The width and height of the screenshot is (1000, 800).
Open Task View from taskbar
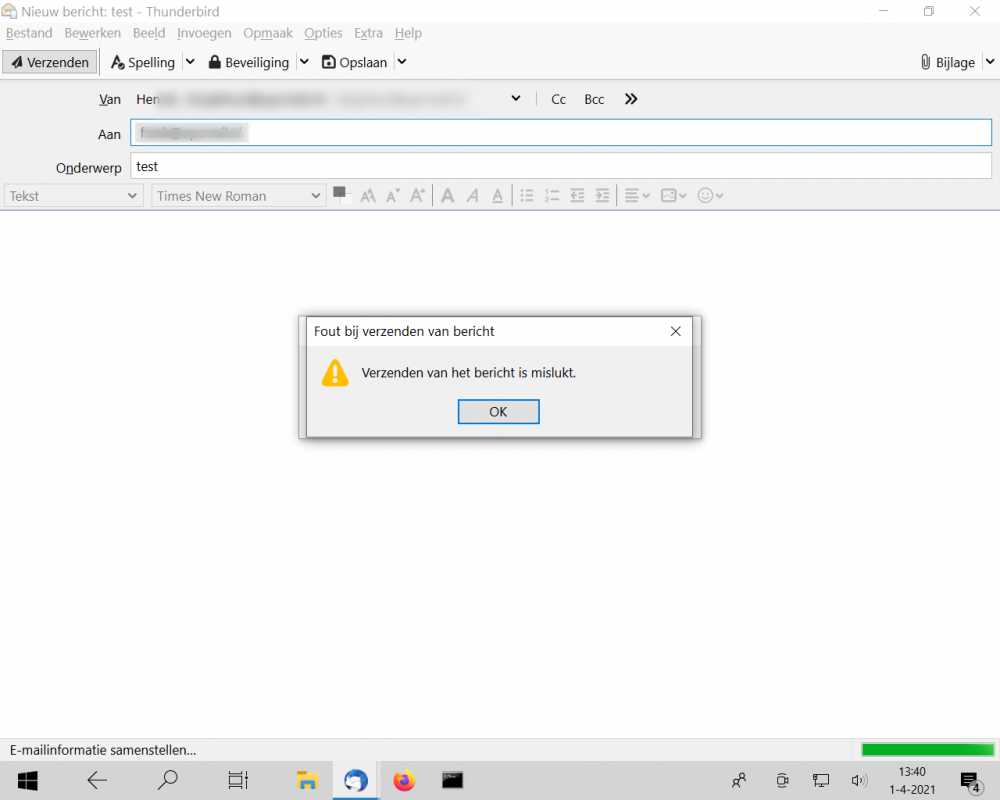(238, 780)
